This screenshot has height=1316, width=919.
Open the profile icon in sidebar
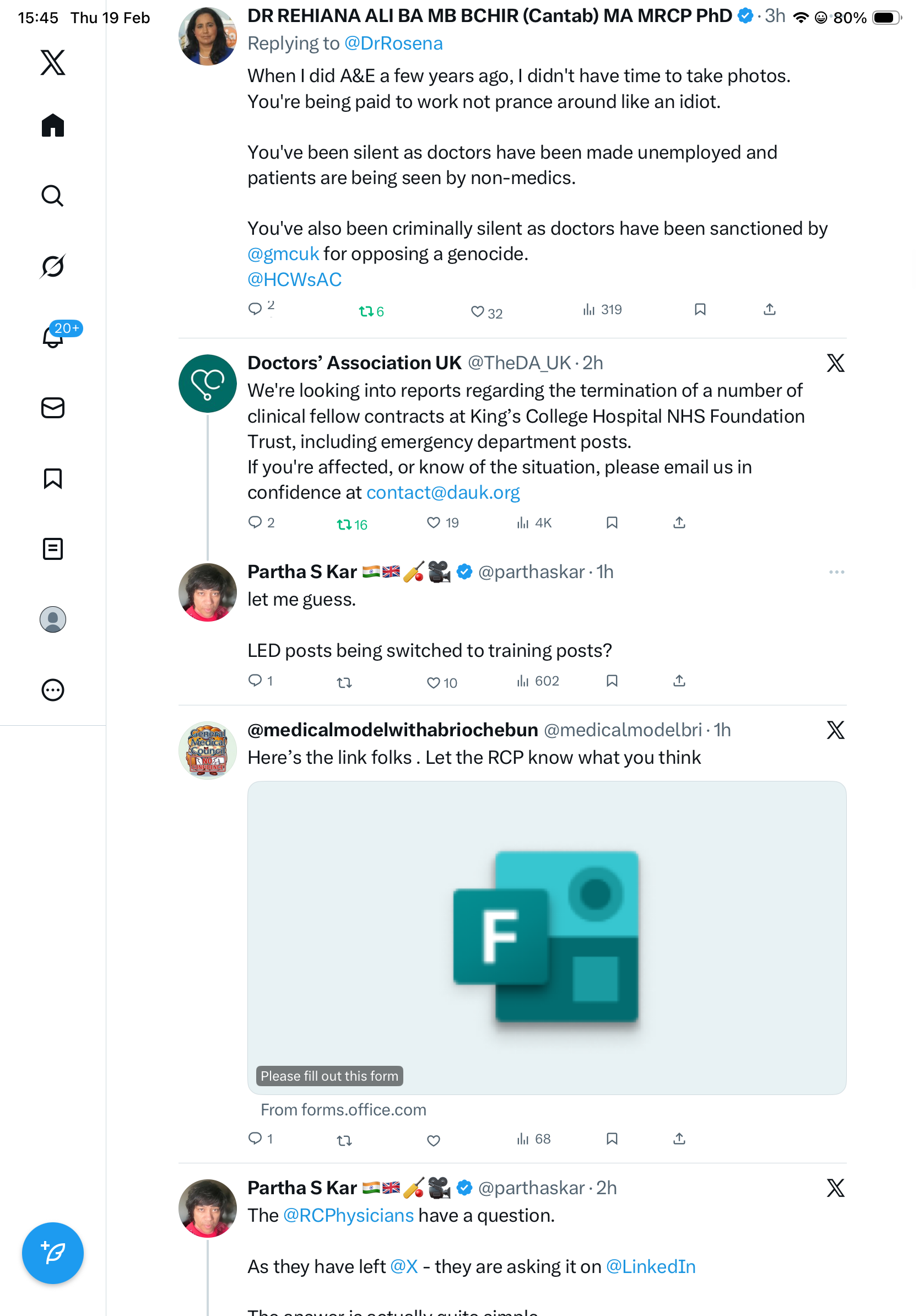point(53,619)
